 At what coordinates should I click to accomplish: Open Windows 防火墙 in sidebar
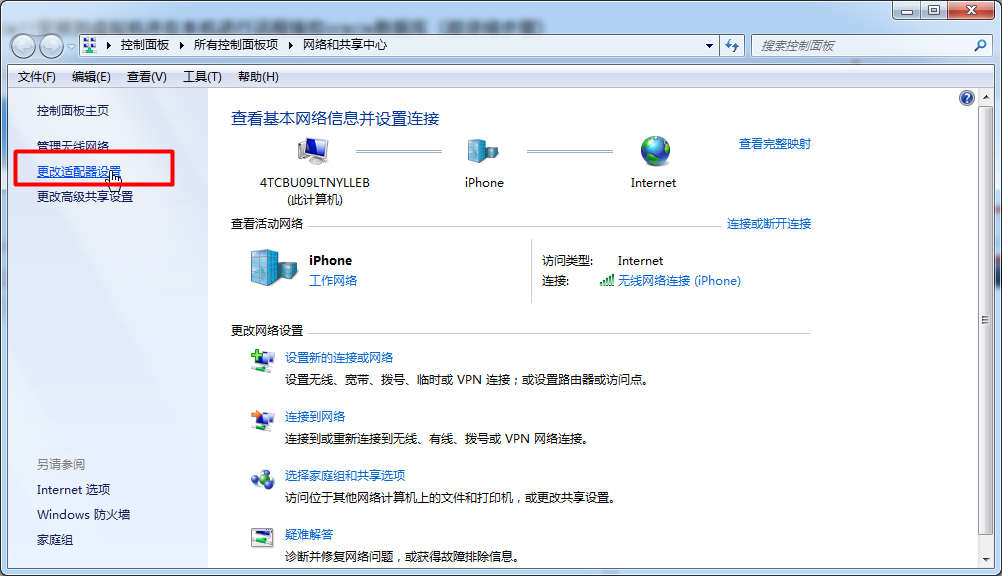pyautogui.click(x=84, y=515)
